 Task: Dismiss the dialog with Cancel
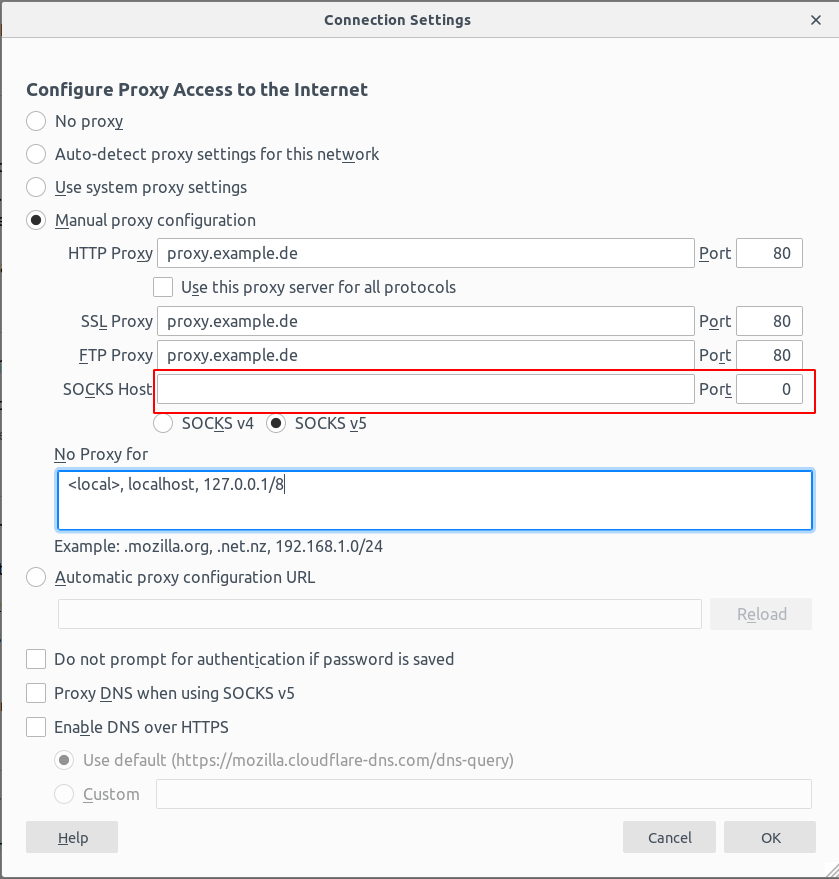tap(669, 837)
